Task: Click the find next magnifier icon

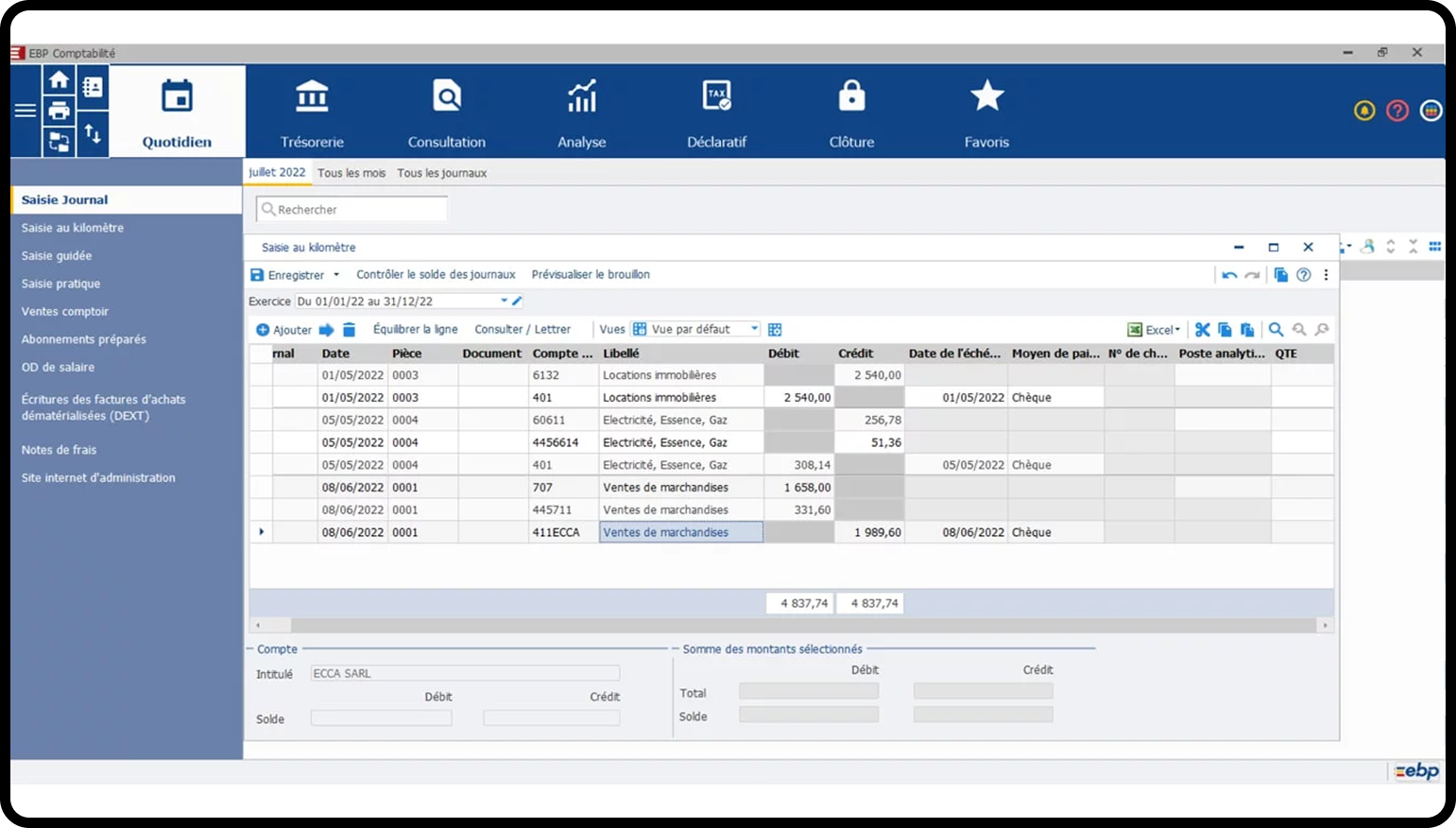Action: click(1322, 330)
